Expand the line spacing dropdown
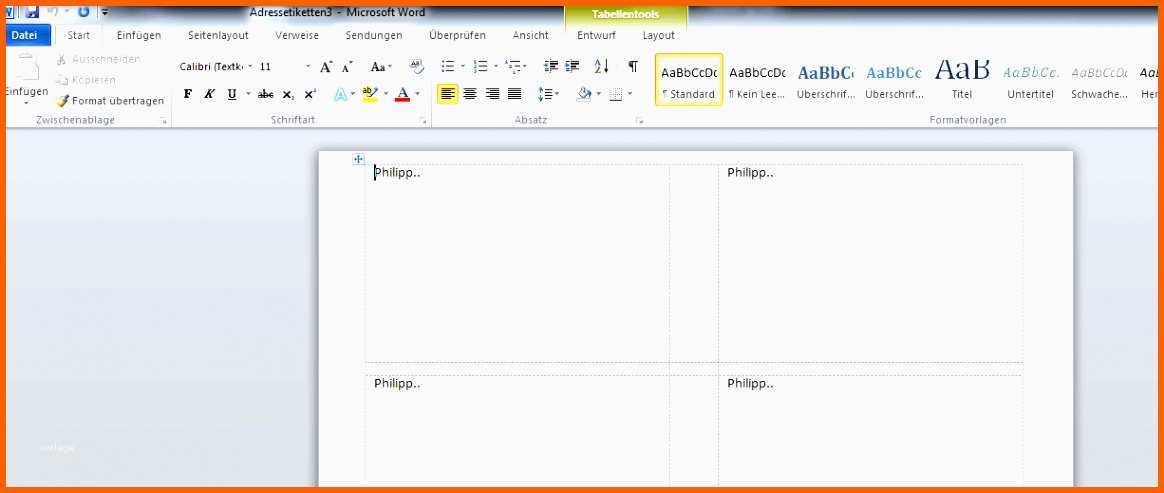This screenshot has width=1164, height=493. (x=549, y=94)
